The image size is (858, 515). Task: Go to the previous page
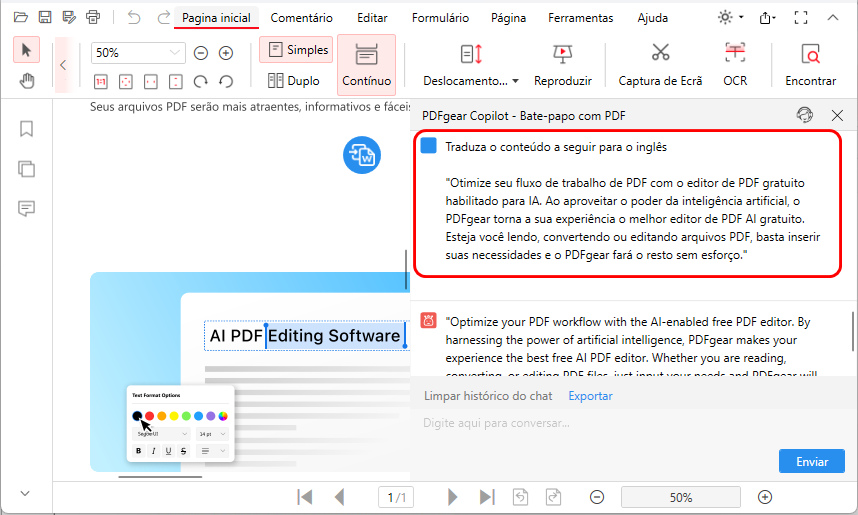pos(339,497)
